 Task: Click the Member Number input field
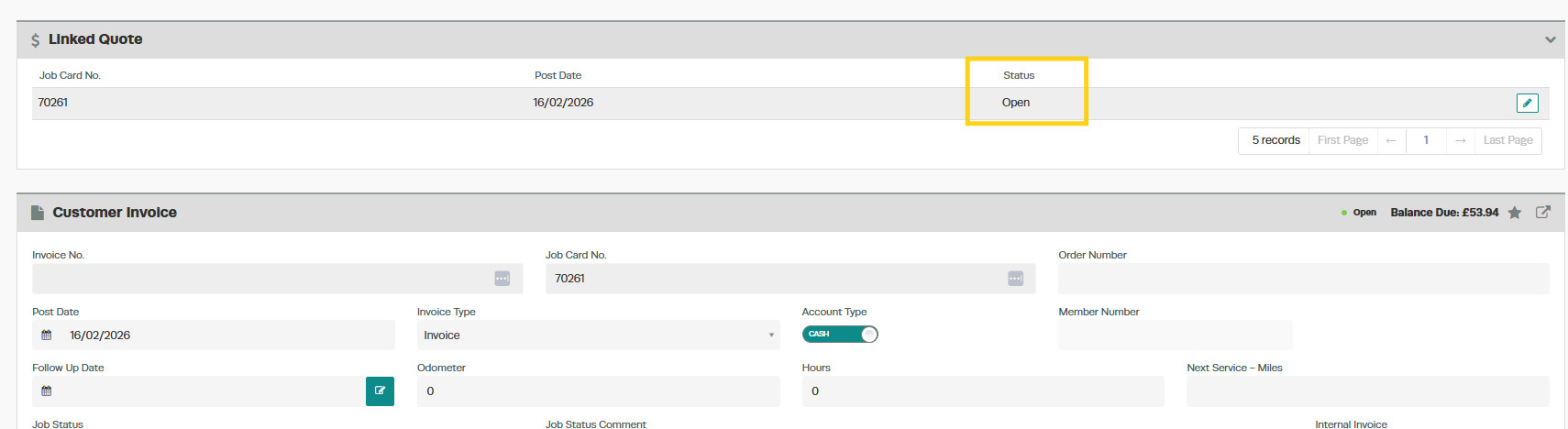click(1175, 335)
